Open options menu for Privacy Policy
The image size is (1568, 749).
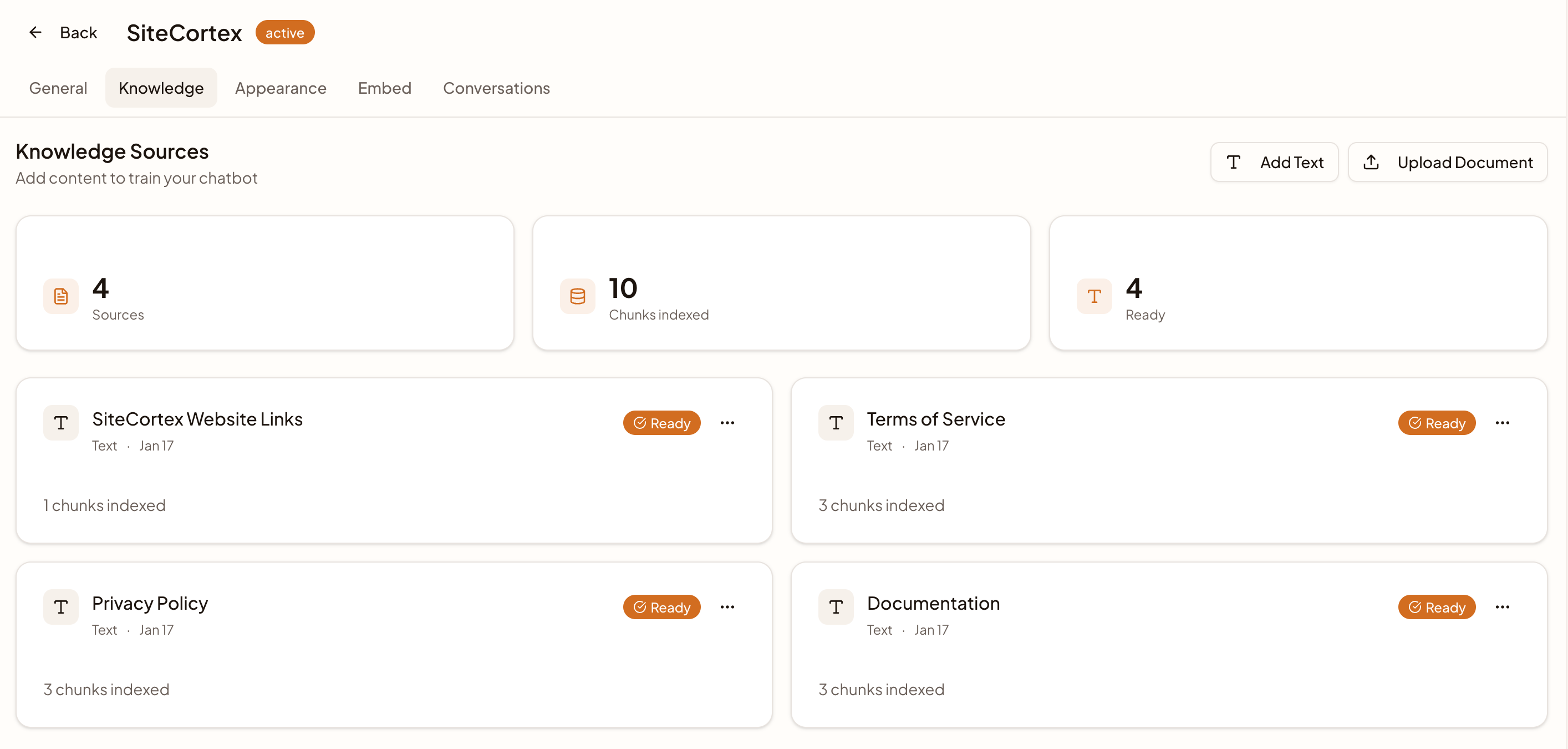pyautogui.click(x=727, y=607)
